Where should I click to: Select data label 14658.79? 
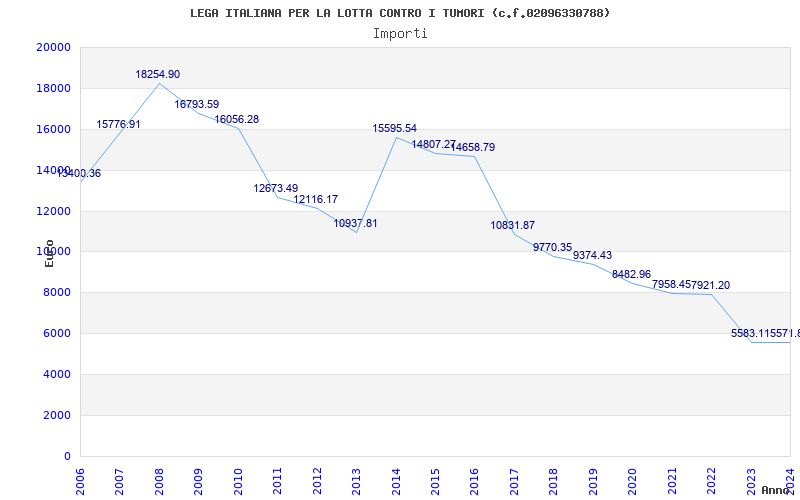473,147
